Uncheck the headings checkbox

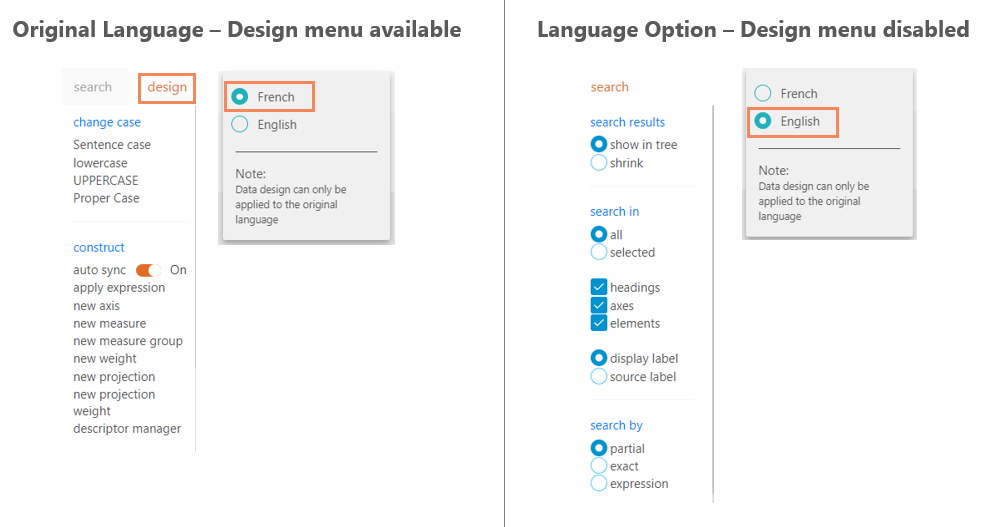pos(599,287)
